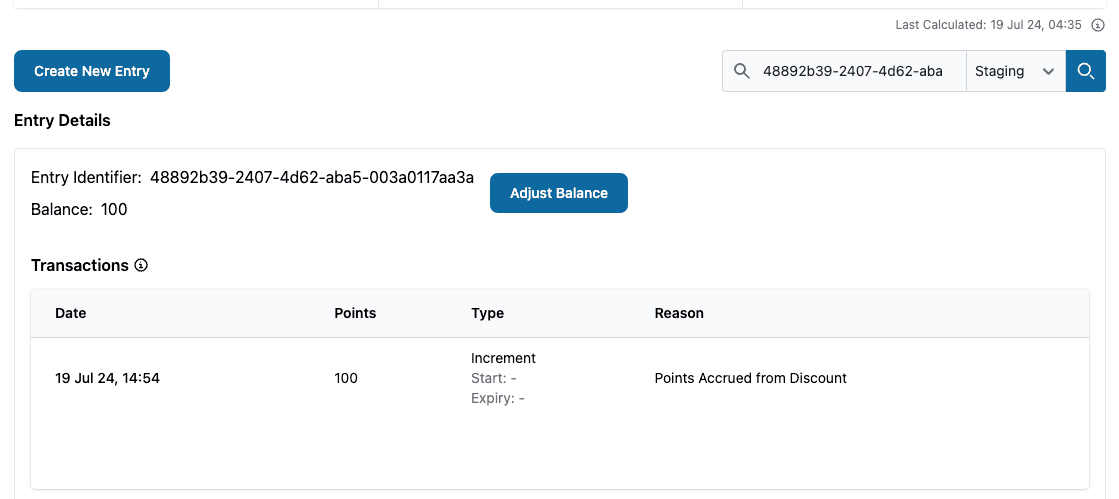Image resolution: width=1119 pixels, height=499 pixels.
Task: Click the info icon beside Last Calculated
Action: 1098,25
